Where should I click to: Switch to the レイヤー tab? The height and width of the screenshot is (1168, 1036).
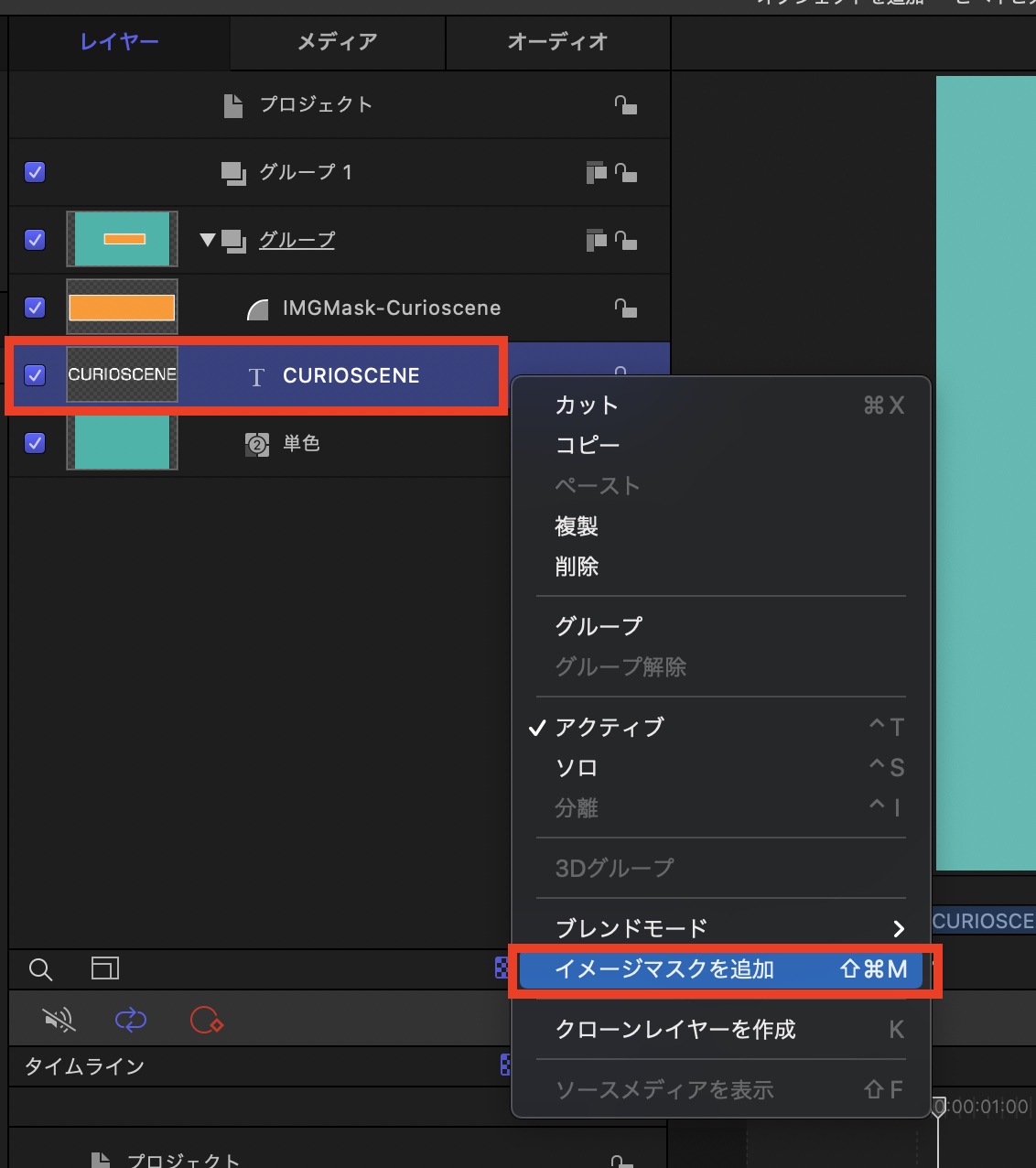[119, 42]
